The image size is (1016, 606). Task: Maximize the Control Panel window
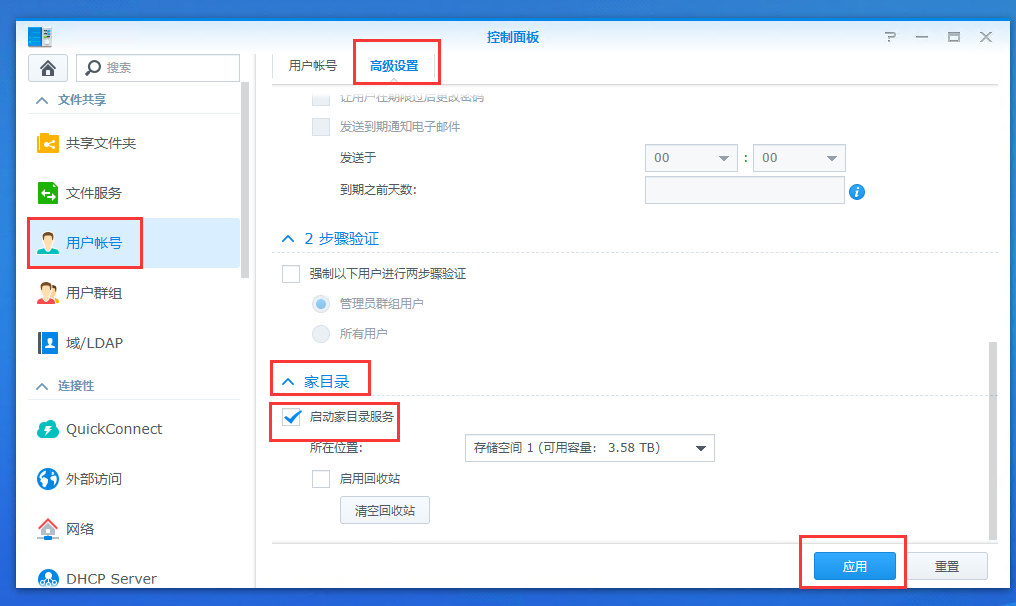(954, 37)
